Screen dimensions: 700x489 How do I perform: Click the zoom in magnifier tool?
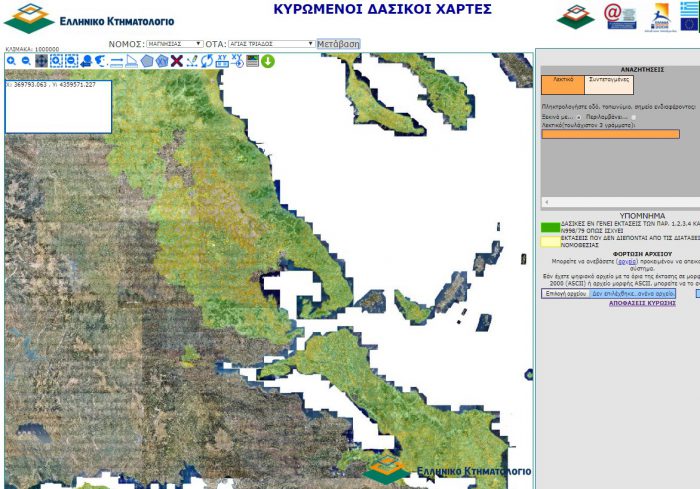pyautogui.click(x=11, y=61)
